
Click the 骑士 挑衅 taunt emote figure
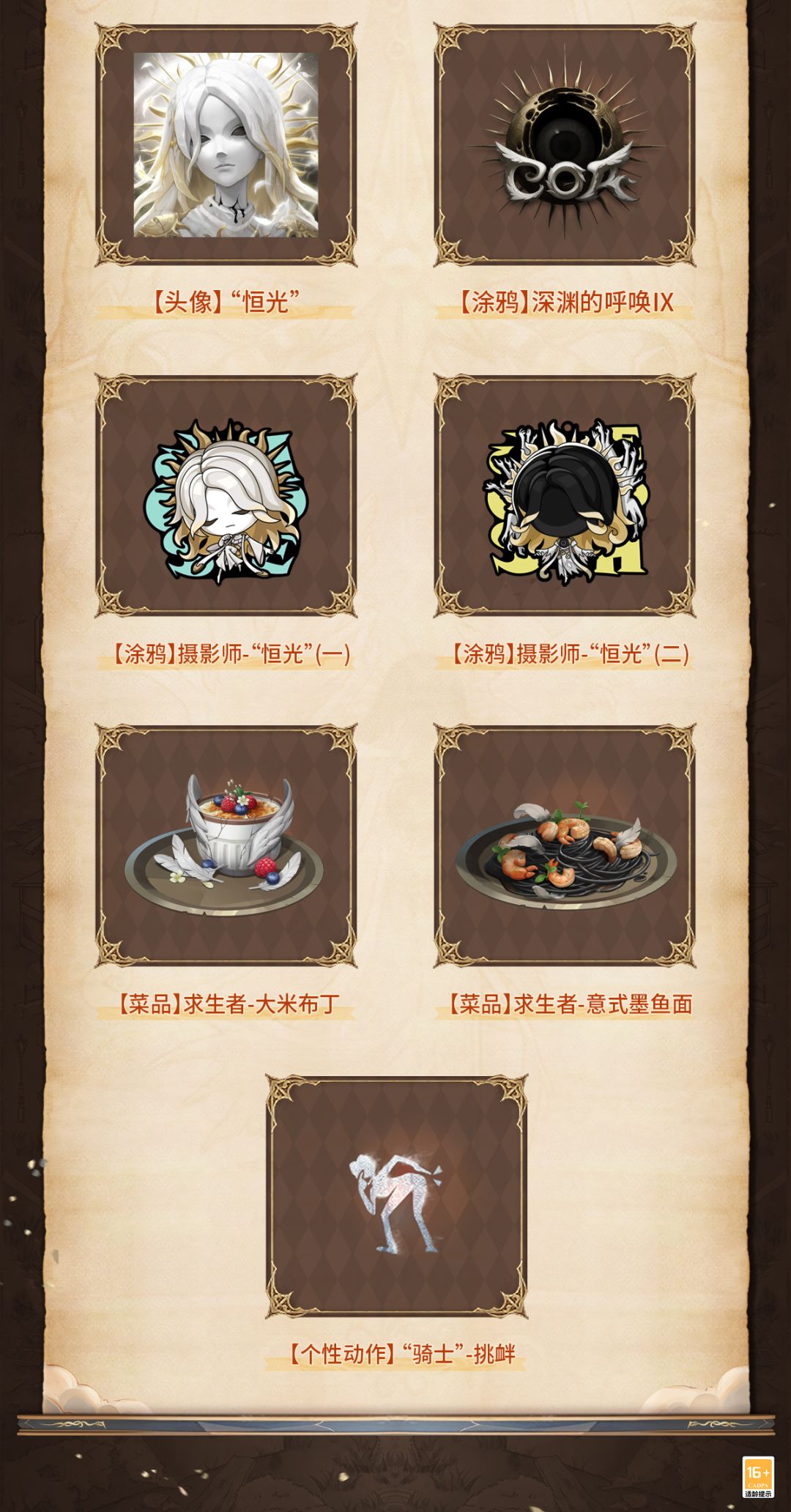[x=397, y=1202]
